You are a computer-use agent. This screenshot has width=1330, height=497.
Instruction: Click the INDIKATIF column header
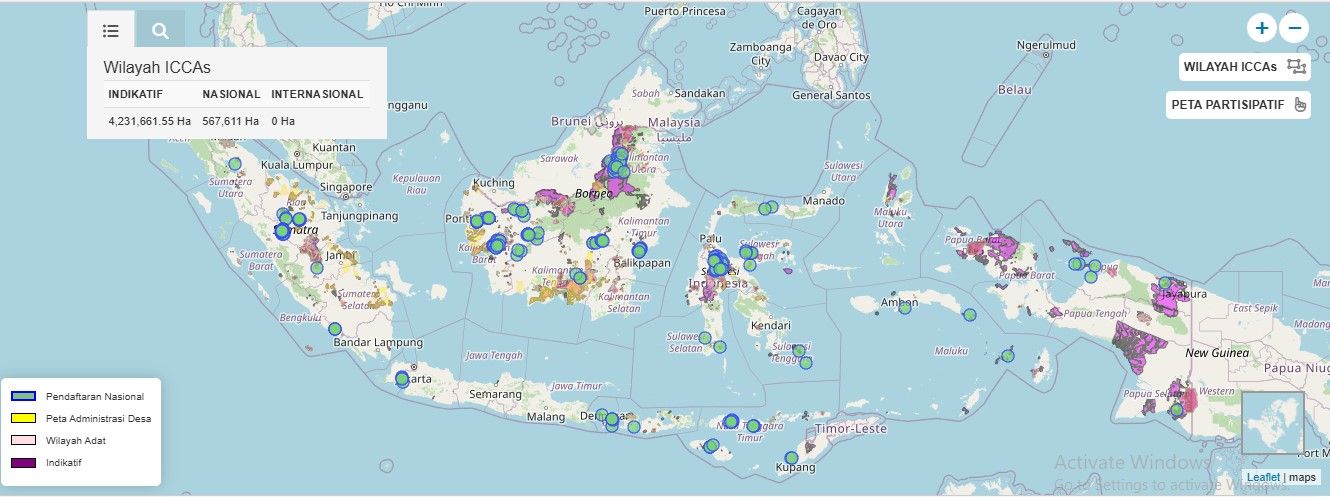click(x=135, y=94)
